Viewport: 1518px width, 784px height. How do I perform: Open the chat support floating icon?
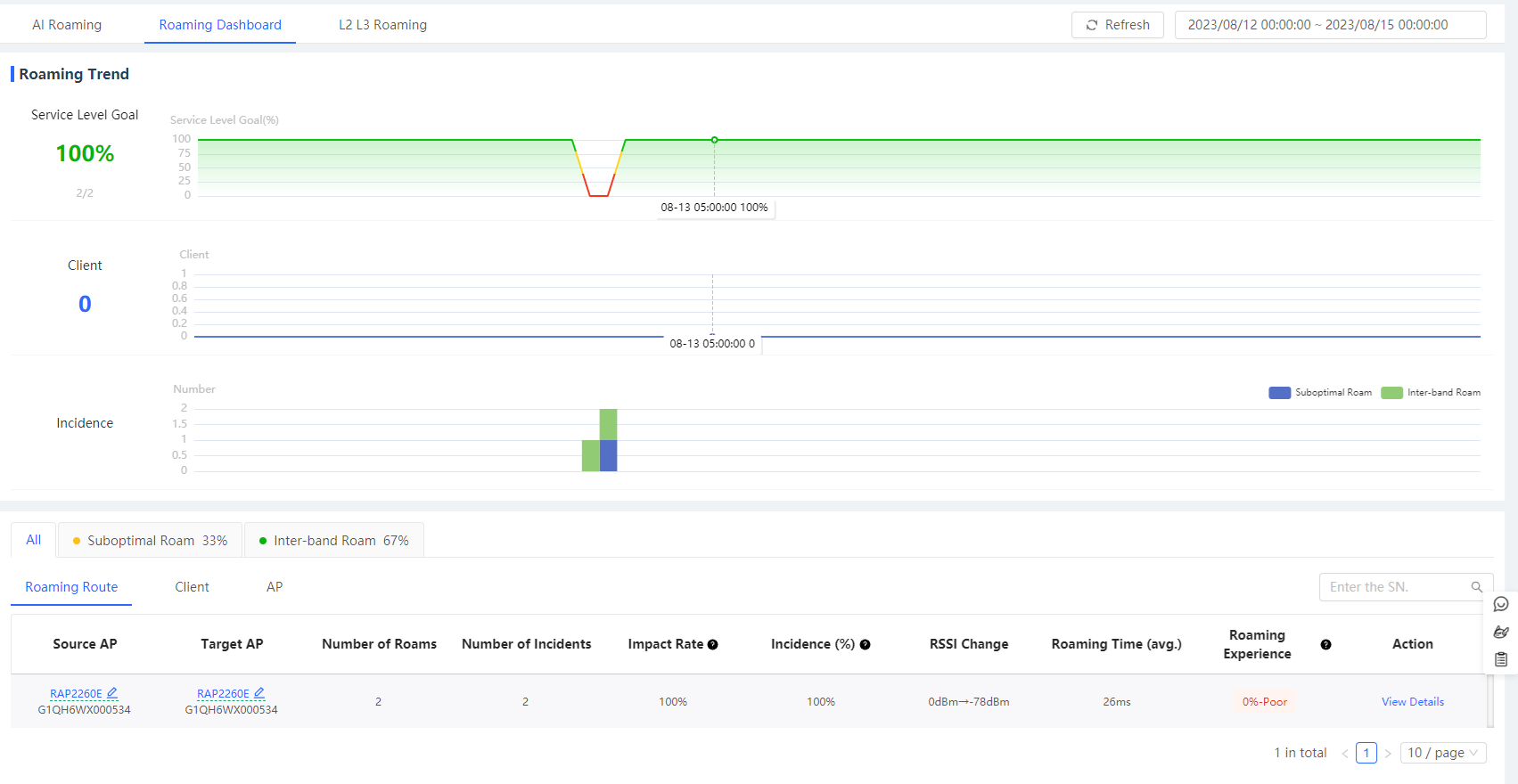[x=1501, y=604]
